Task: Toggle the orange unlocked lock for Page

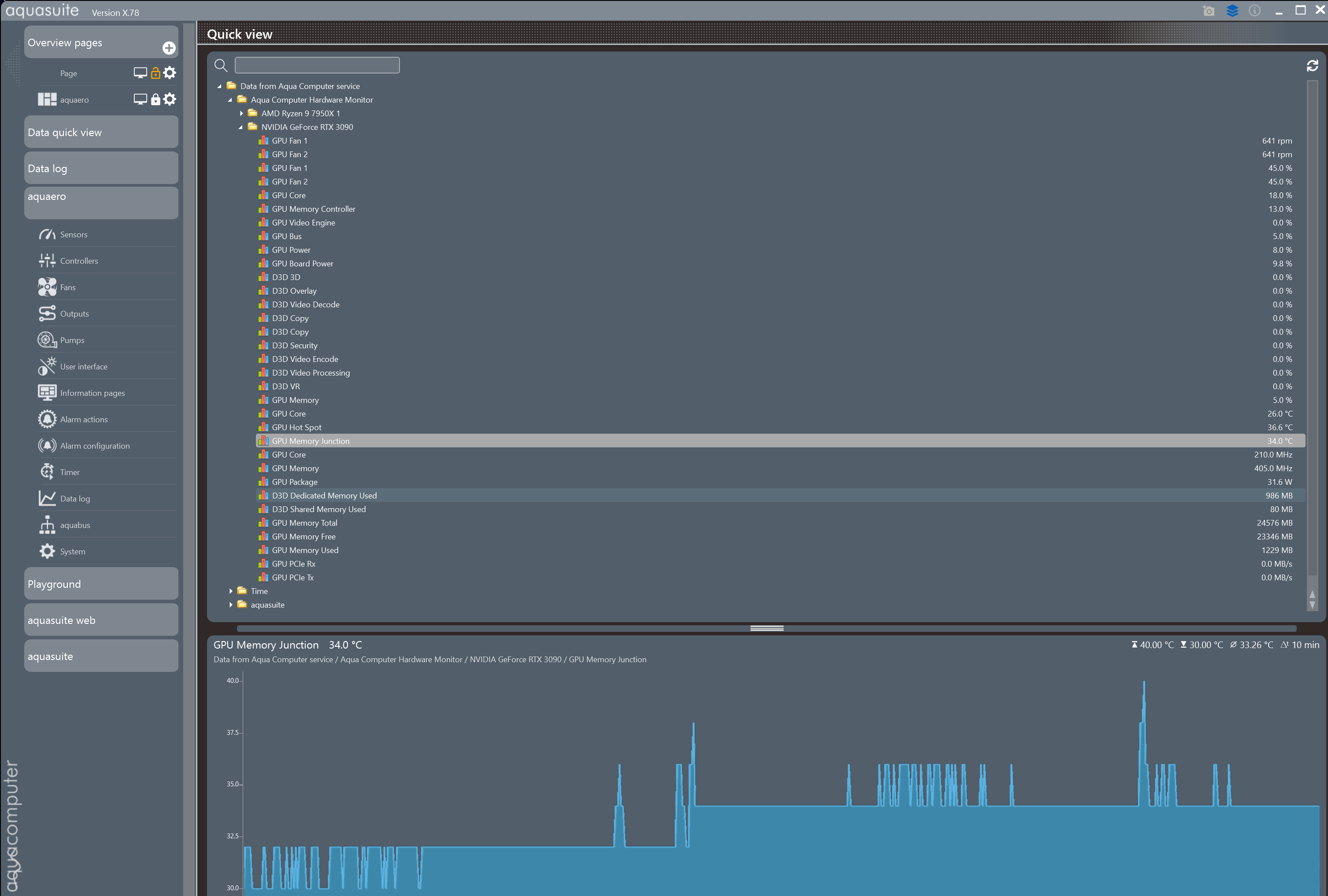Action: [155, 73]
